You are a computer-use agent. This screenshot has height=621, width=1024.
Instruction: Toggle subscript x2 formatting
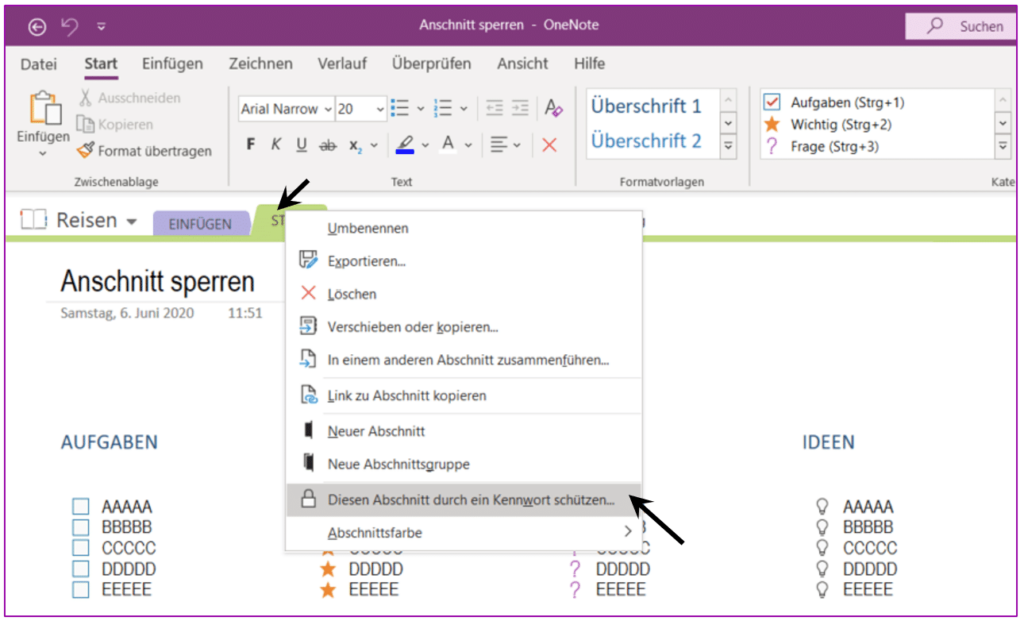tap(355, 146)
